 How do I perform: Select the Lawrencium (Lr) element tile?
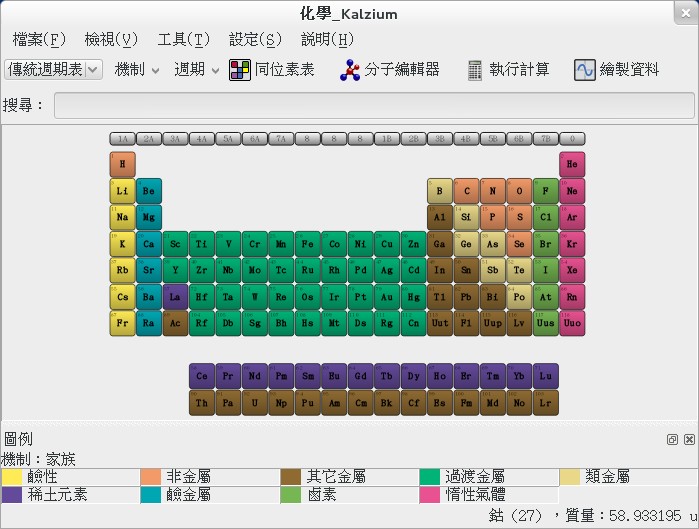546,403
